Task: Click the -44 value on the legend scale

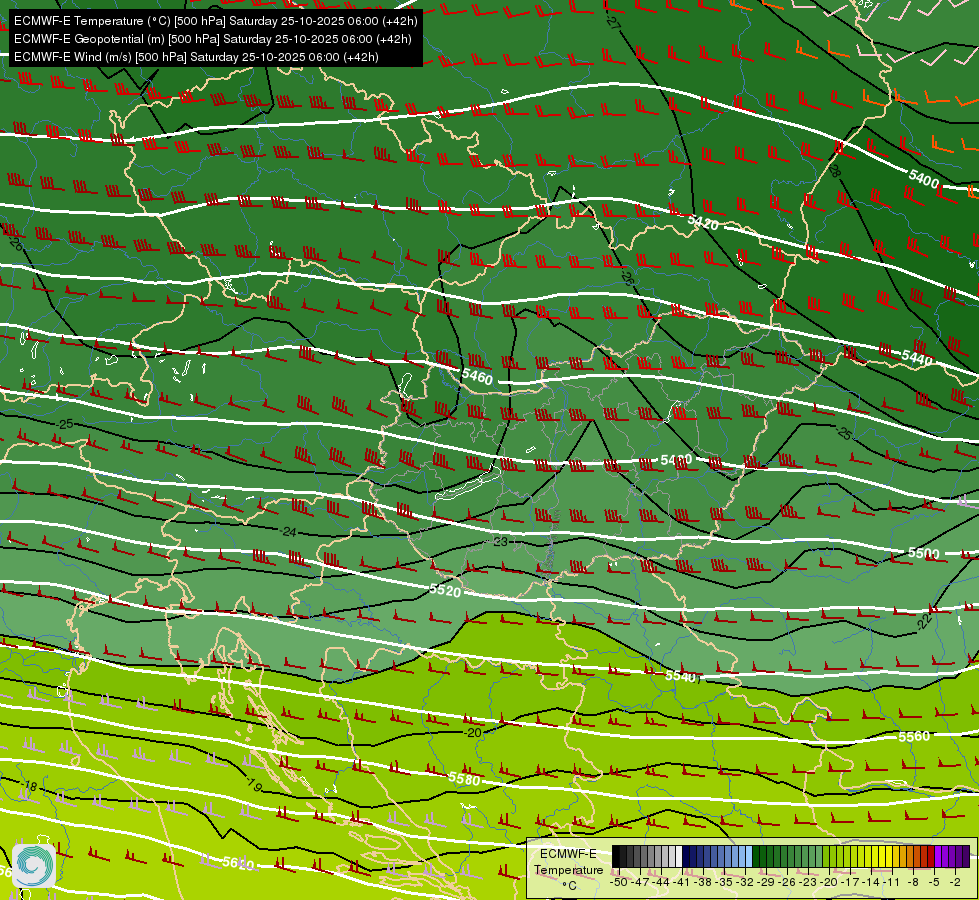Action: 661,883
